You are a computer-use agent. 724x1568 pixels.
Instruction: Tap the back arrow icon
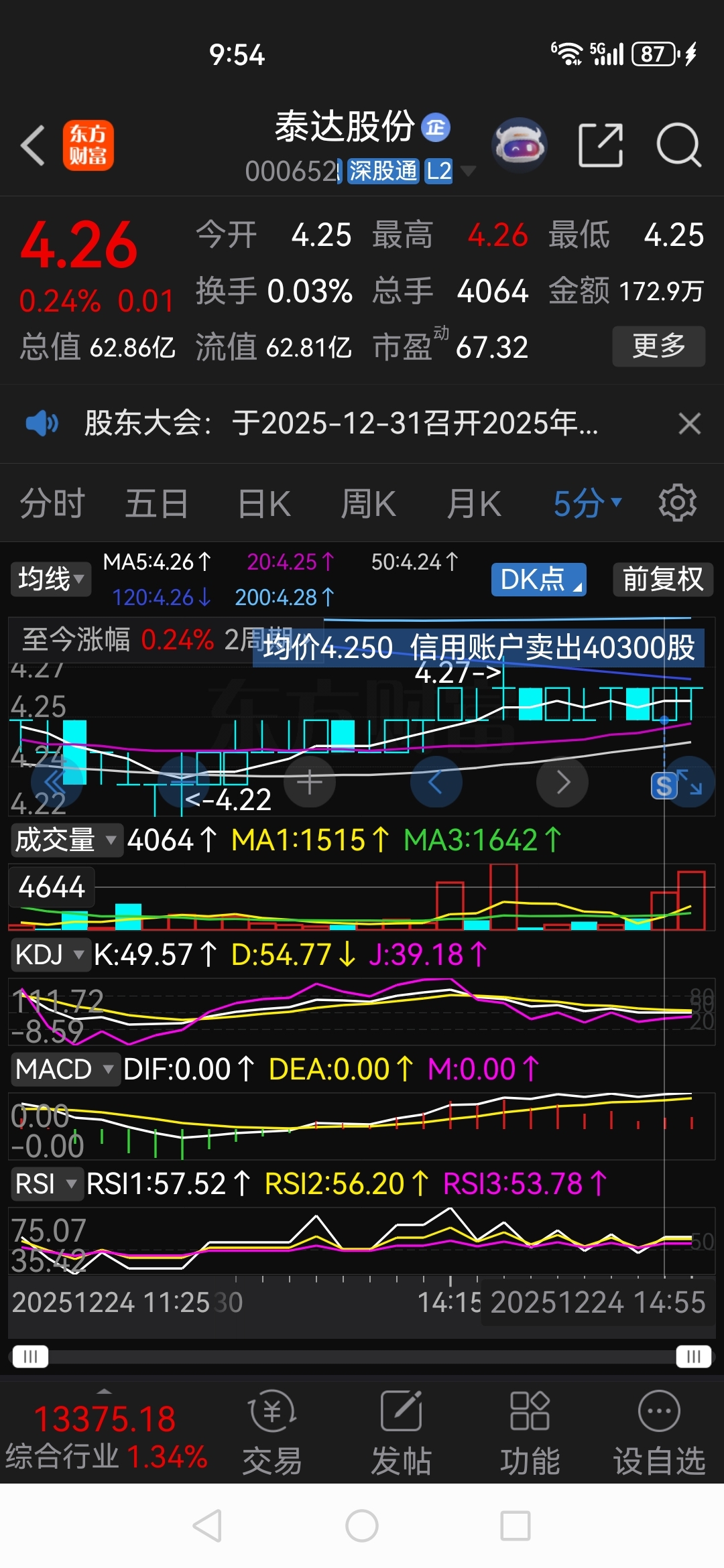32,145
